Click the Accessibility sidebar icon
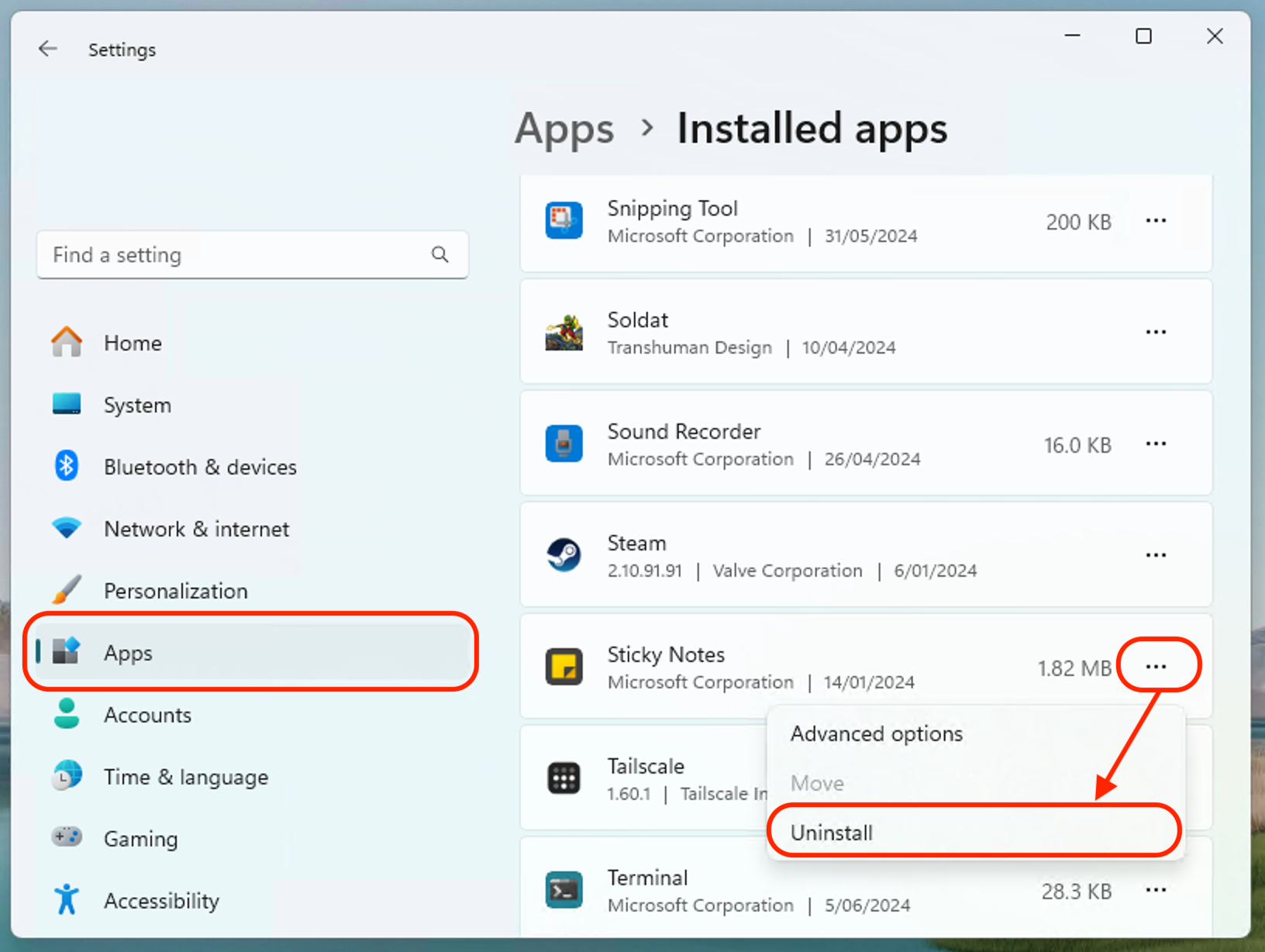1265x952 pixels. coord(67,900)
